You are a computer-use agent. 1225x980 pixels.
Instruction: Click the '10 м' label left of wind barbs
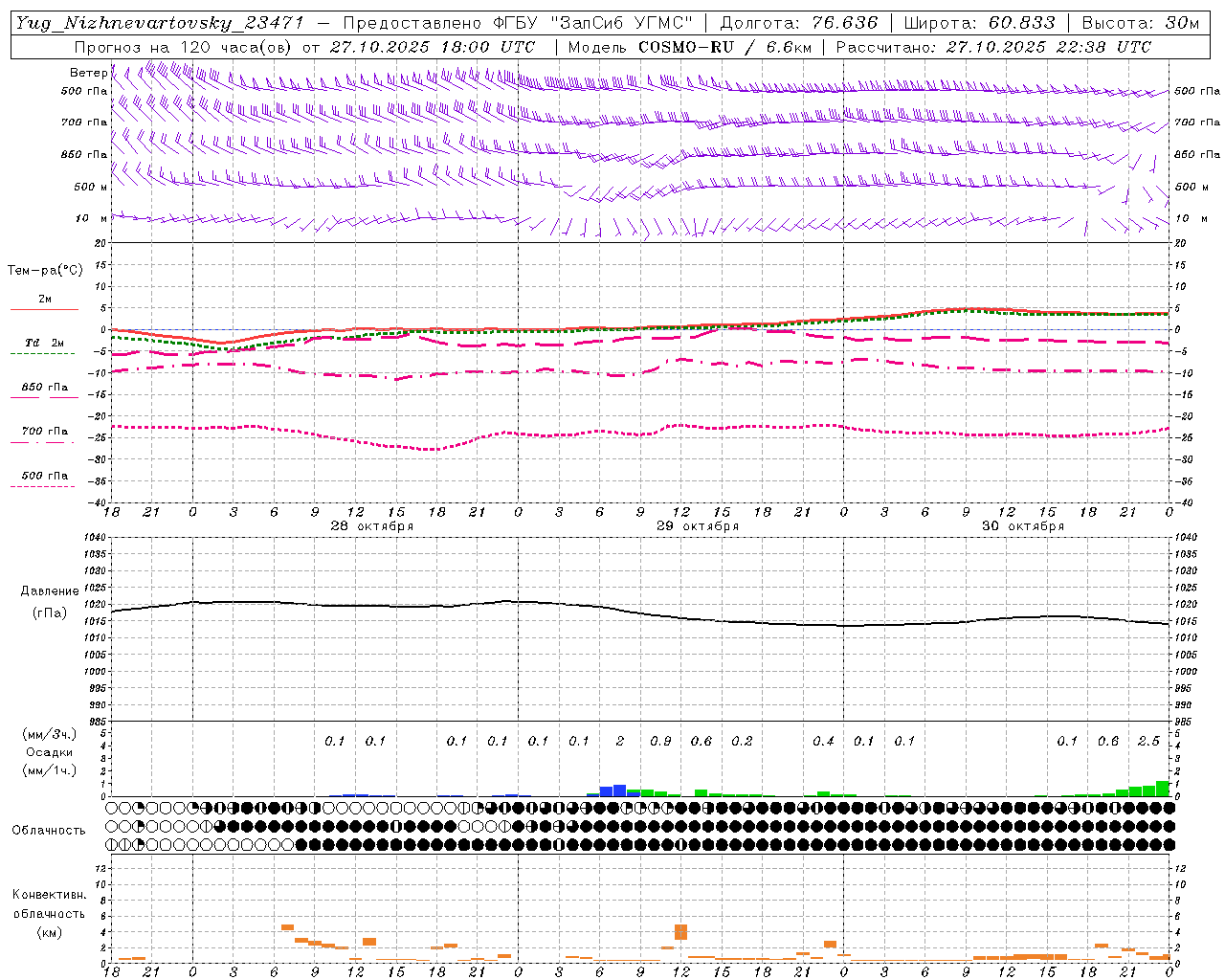(92, 219)
